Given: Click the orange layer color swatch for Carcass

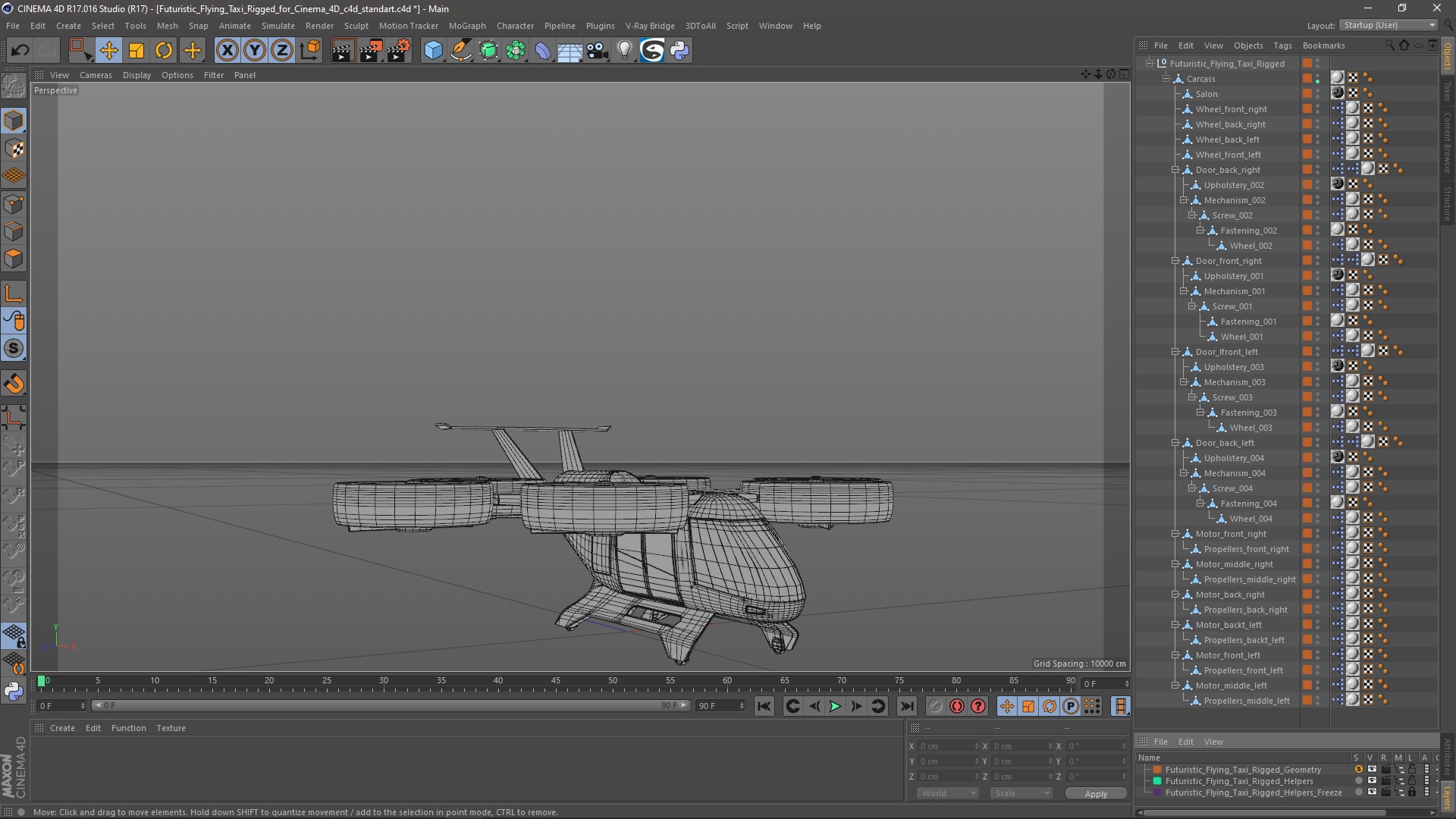Looking at the screenshot, I should point(1307,79).
